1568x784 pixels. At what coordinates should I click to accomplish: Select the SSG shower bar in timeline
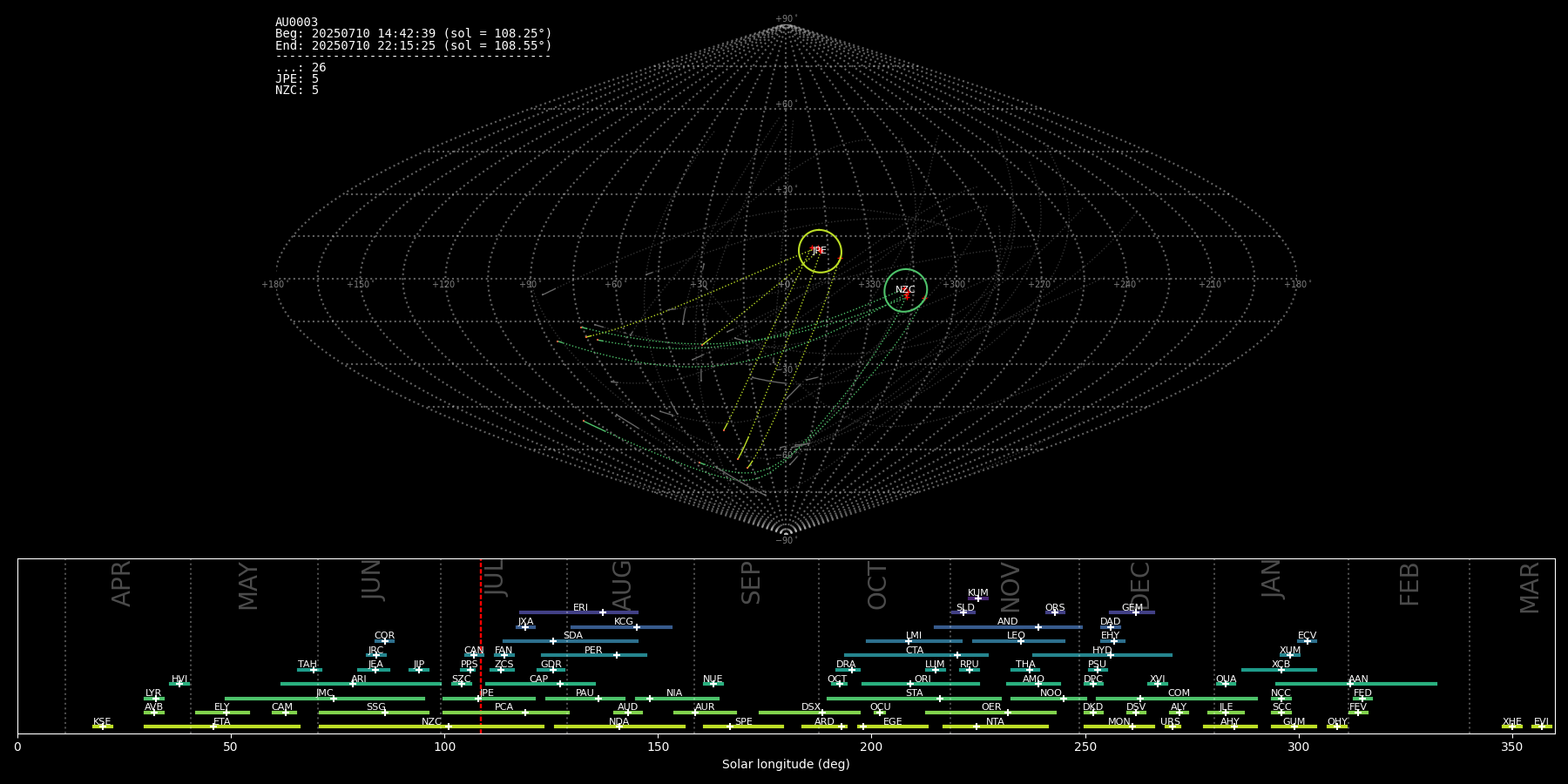click(374, 713)
